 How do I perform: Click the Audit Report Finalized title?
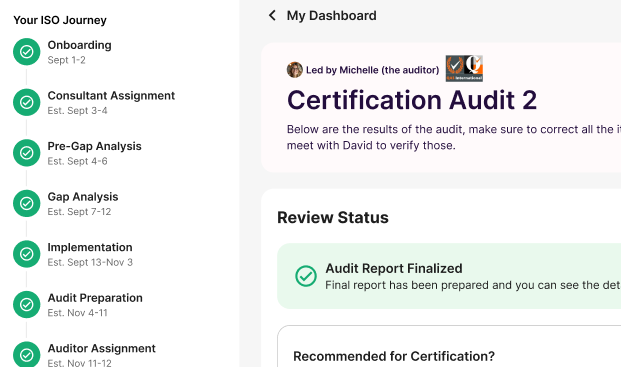[394, 268]
